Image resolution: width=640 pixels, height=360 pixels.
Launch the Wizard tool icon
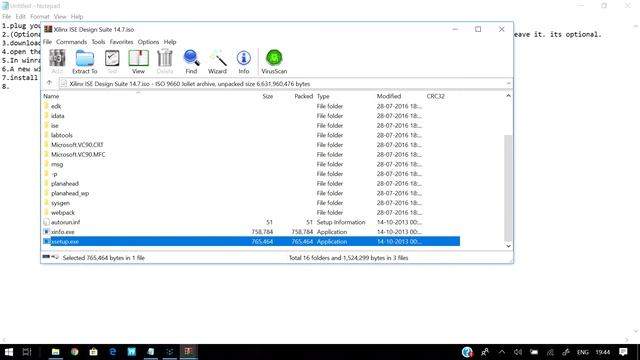(x=217, y=61)
